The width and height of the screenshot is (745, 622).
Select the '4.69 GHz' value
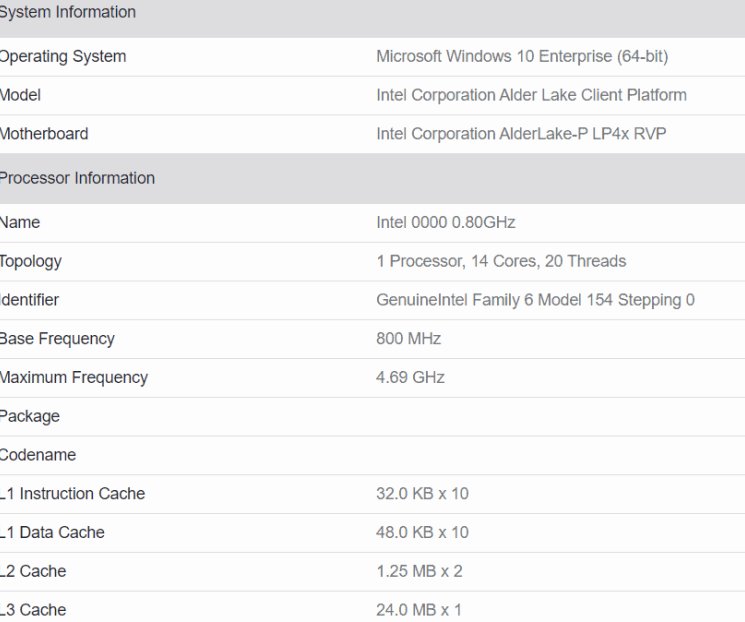[x=410, y=378]
